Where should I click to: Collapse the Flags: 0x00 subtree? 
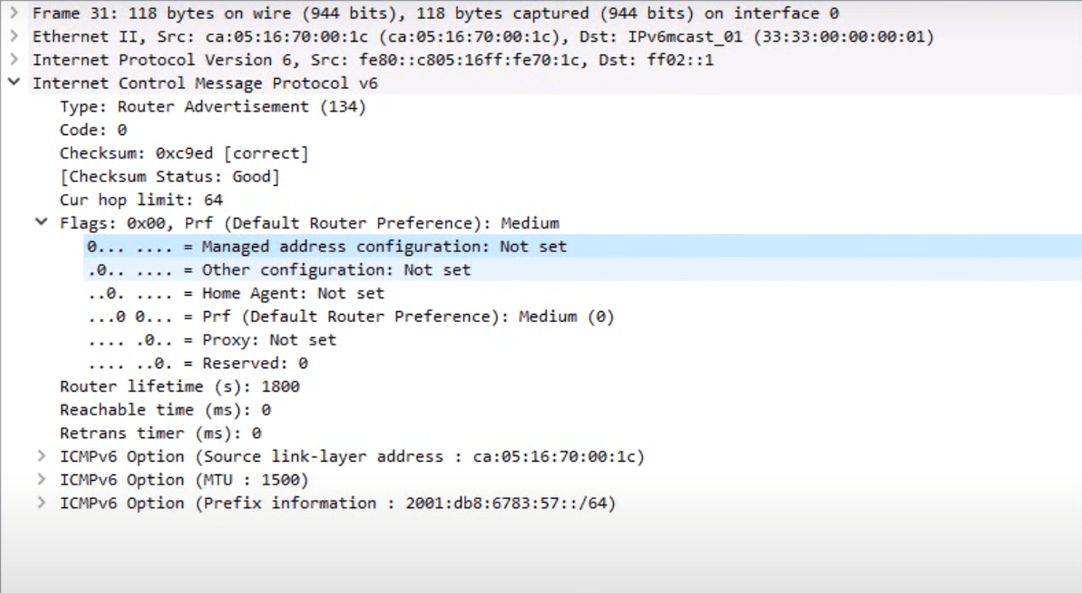click(x=41, y=223)
